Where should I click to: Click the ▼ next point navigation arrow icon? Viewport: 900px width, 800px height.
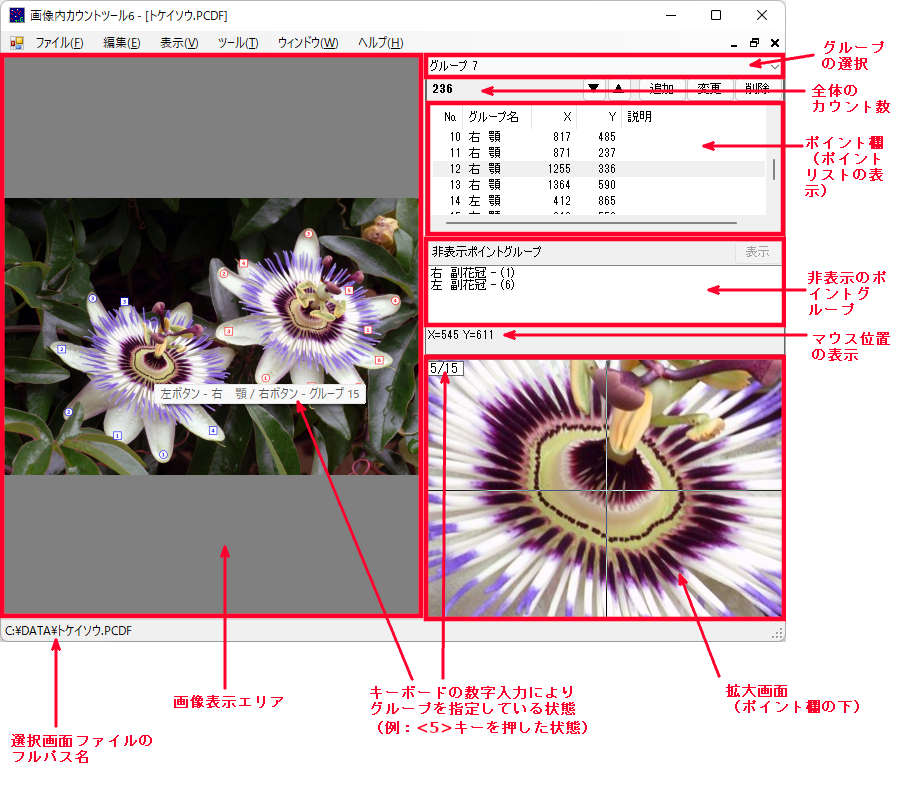(594, 88)
